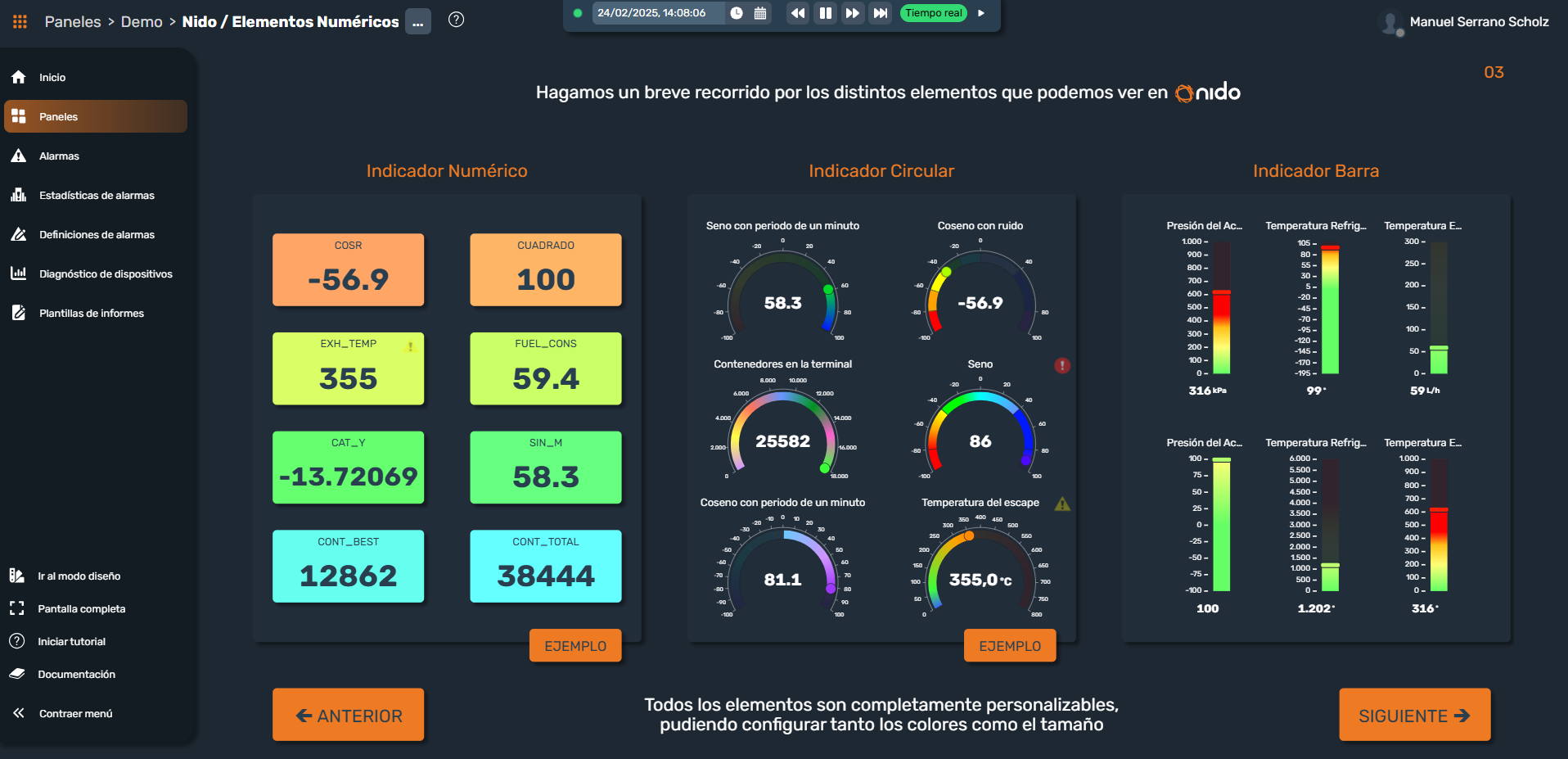Click the date and time field
The width and height of the screenshot is (1568, 759).
[x=658, y=13]
